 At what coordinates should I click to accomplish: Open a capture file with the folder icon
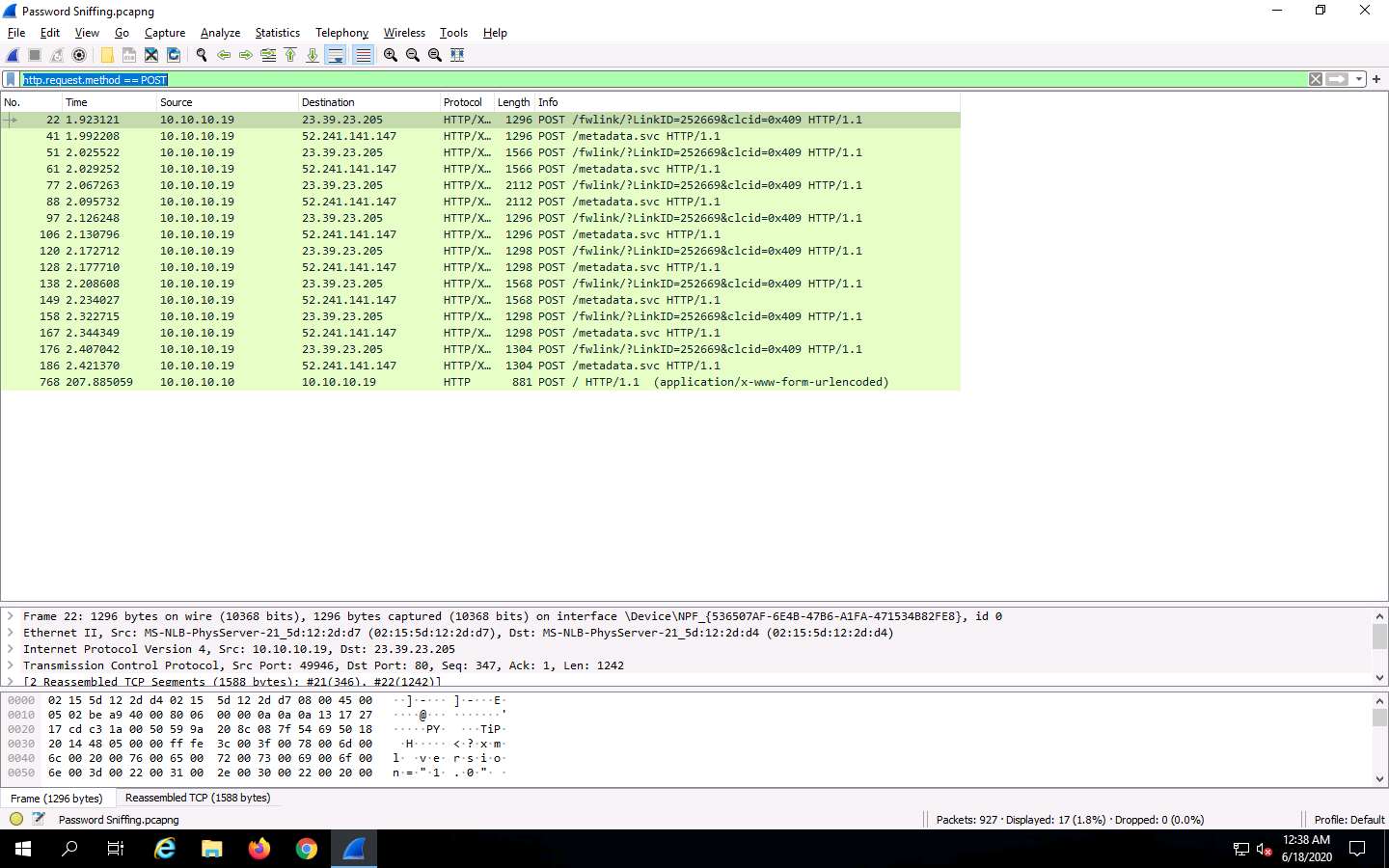point(107,55)
